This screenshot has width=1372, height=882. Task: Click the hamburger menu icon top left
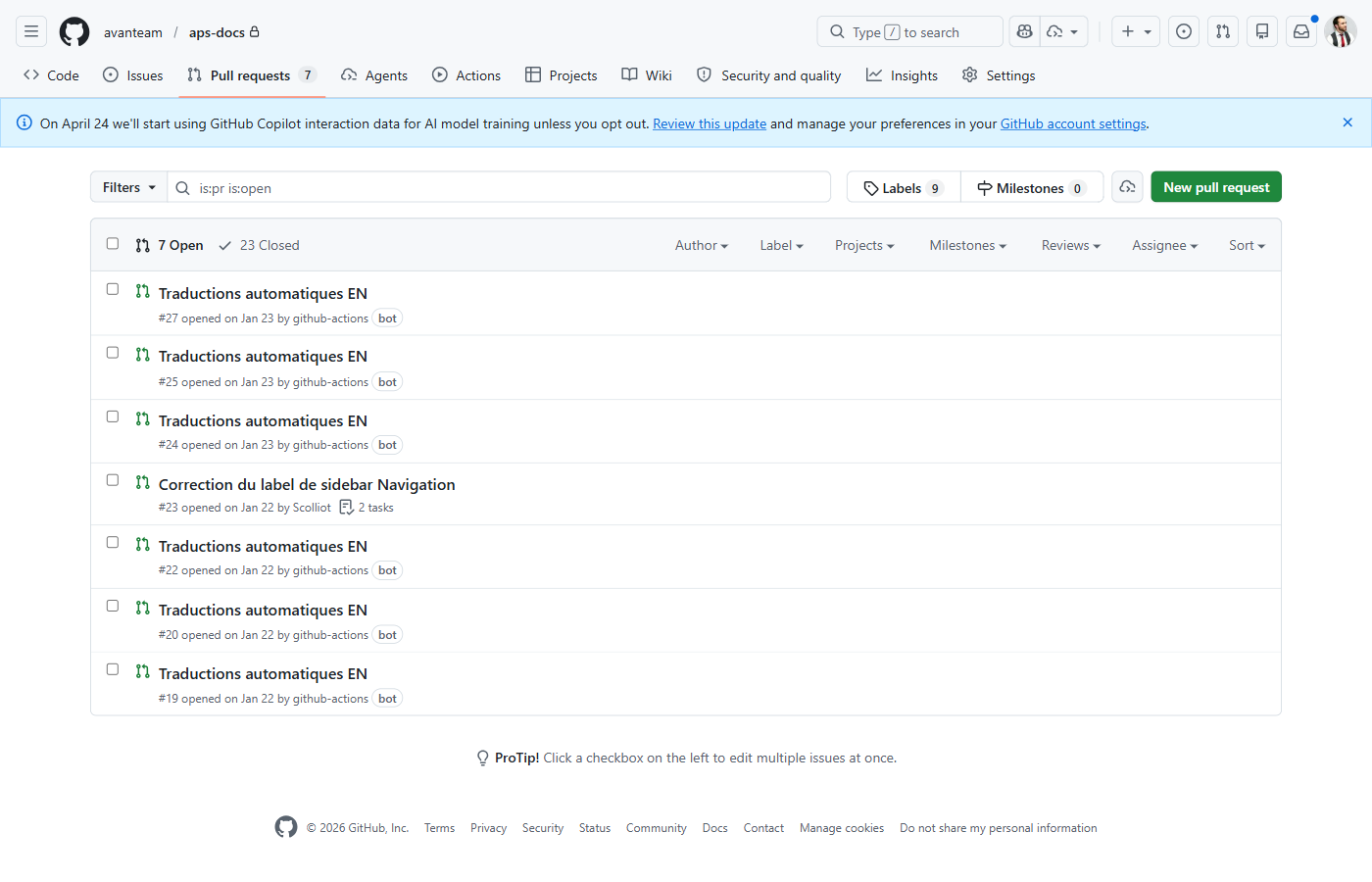pos(31,31)
